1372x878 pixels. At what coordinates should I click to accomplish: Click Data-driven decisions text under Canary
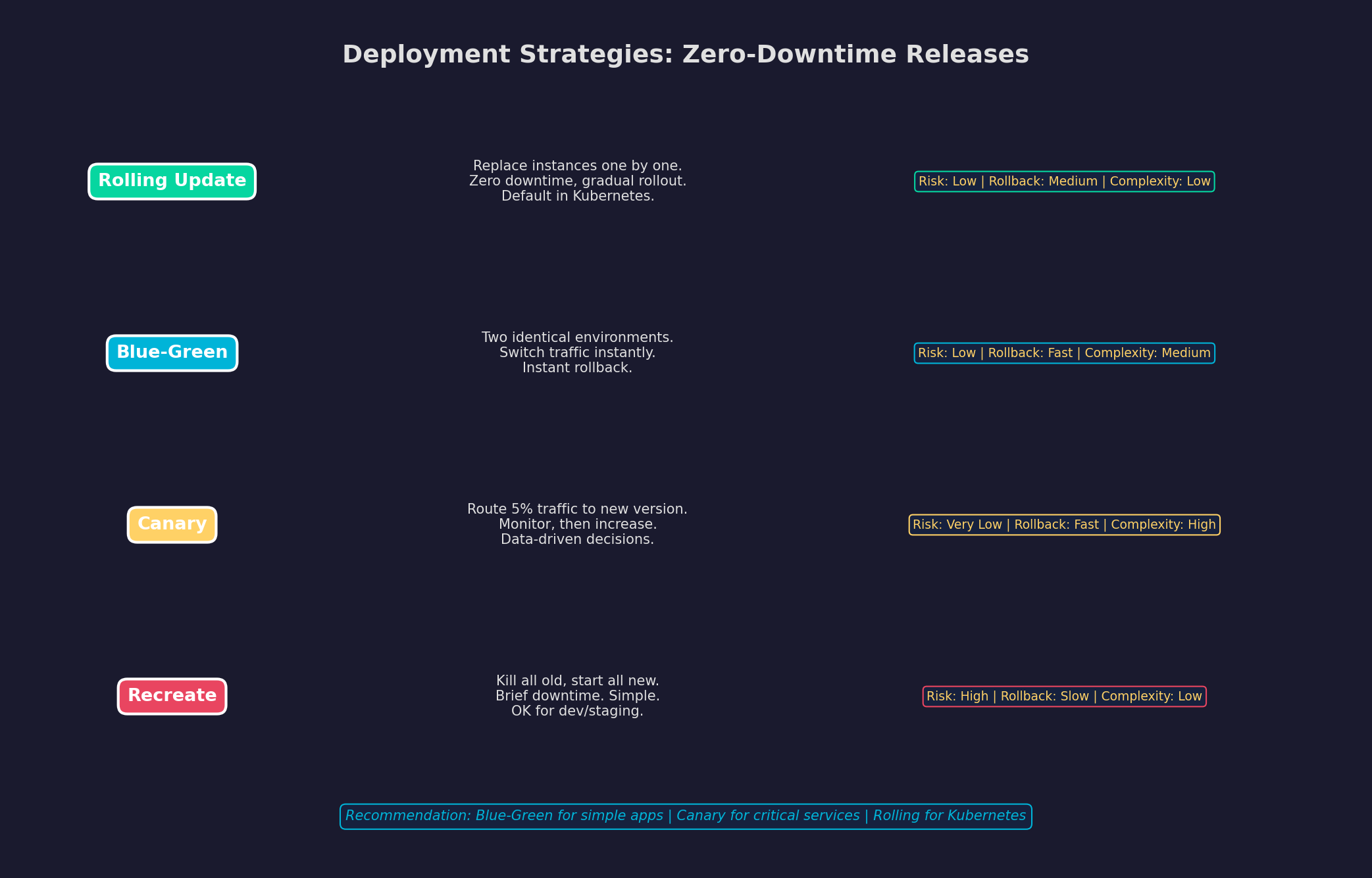[577, 539]
